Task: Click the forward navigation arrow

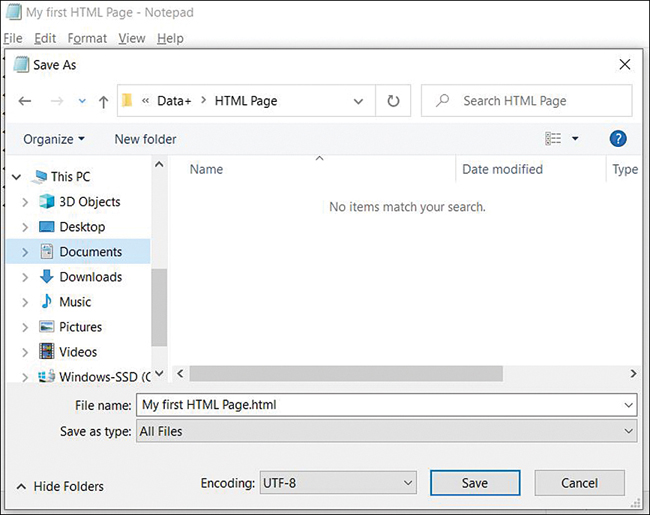Action: (57, 101)
